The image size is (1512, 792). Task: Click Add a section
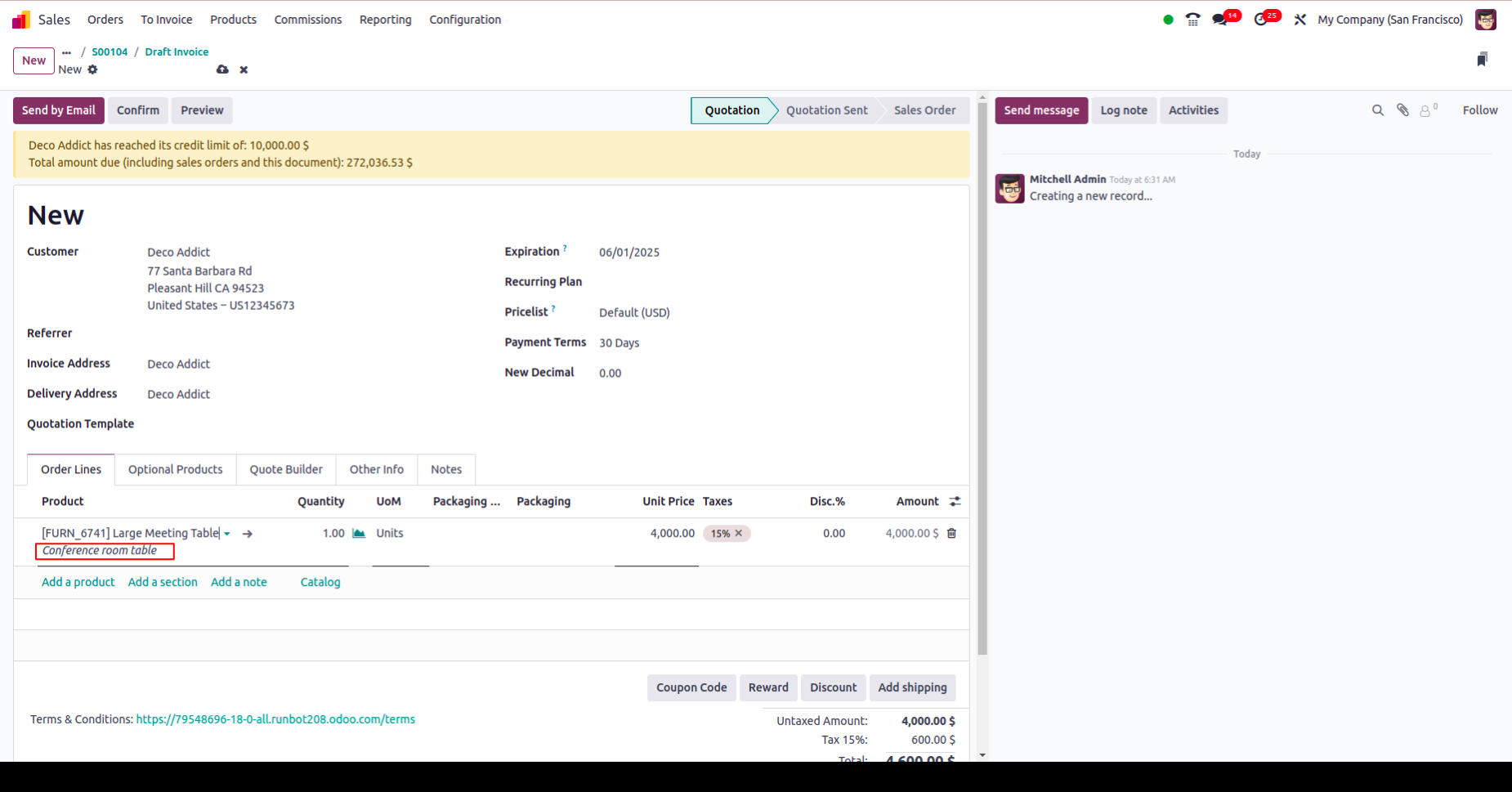point(163,582)
